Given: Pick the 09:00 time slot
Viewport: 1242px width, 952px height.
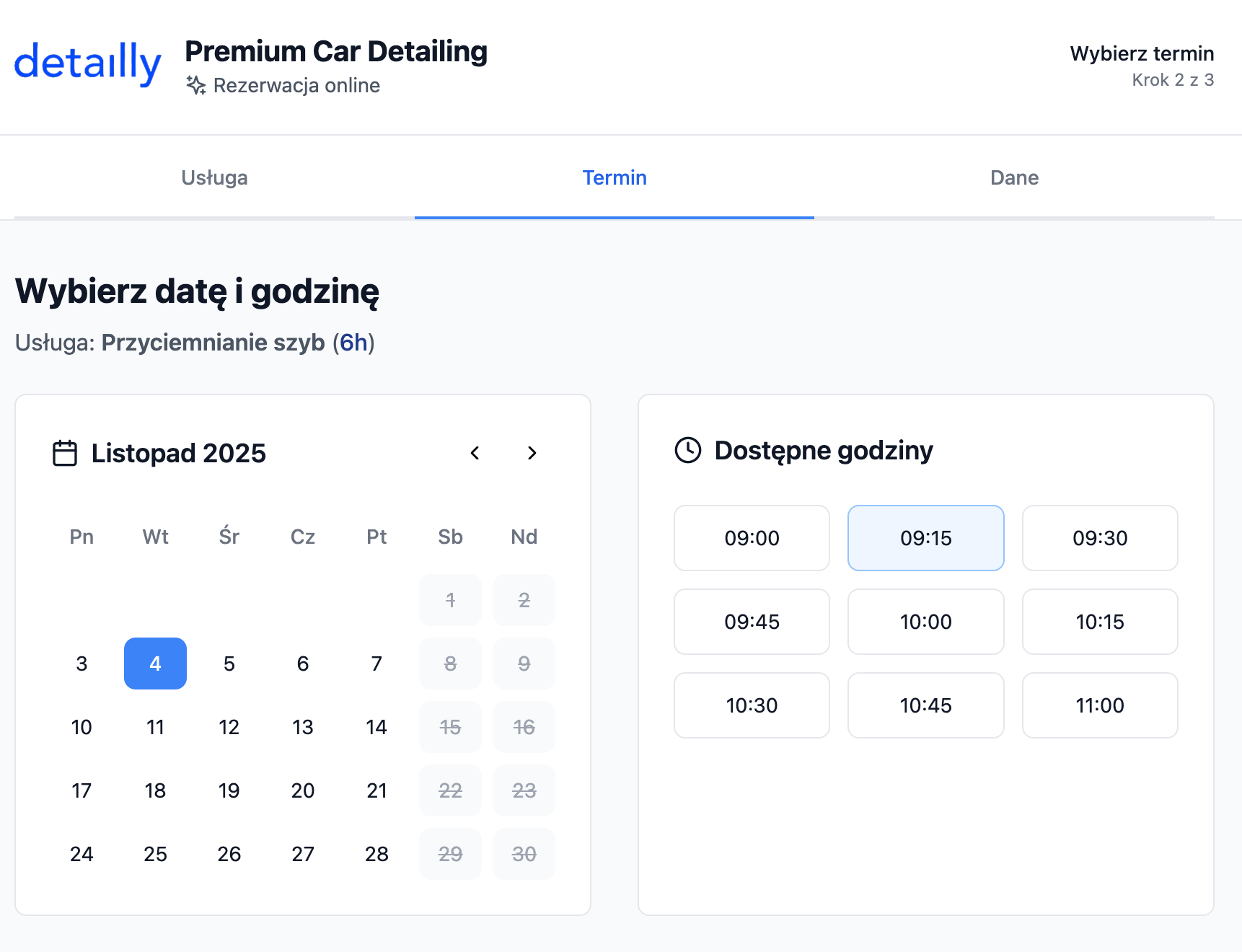Looking at the screenshot, I should coord(752,538).
